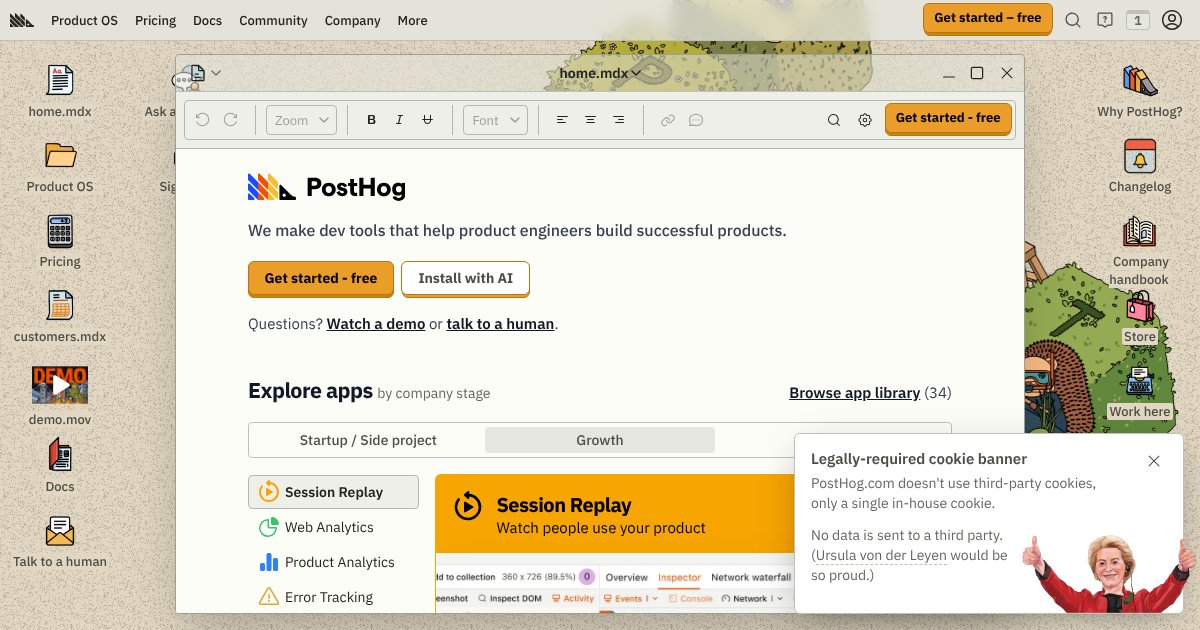Expand the home.mdx title dropdown chevron
Screen dimensions: 1200x630
click(x=636, y=73)
